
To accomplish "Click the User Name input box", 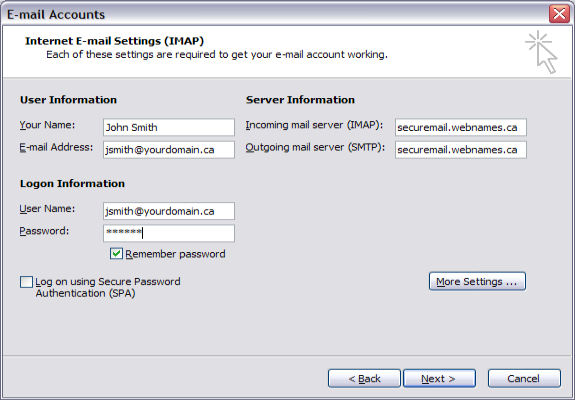I will (x=169, y=211).
